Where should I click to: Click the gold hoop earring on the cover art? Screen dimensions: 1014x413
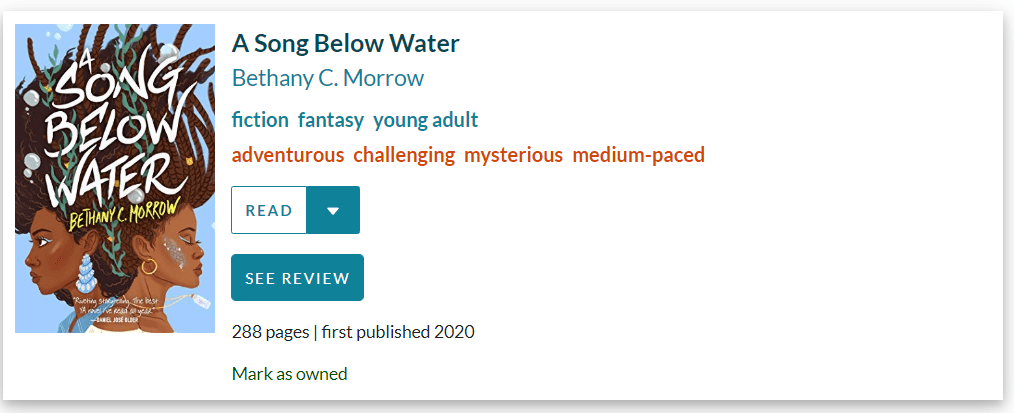[148, 267]
